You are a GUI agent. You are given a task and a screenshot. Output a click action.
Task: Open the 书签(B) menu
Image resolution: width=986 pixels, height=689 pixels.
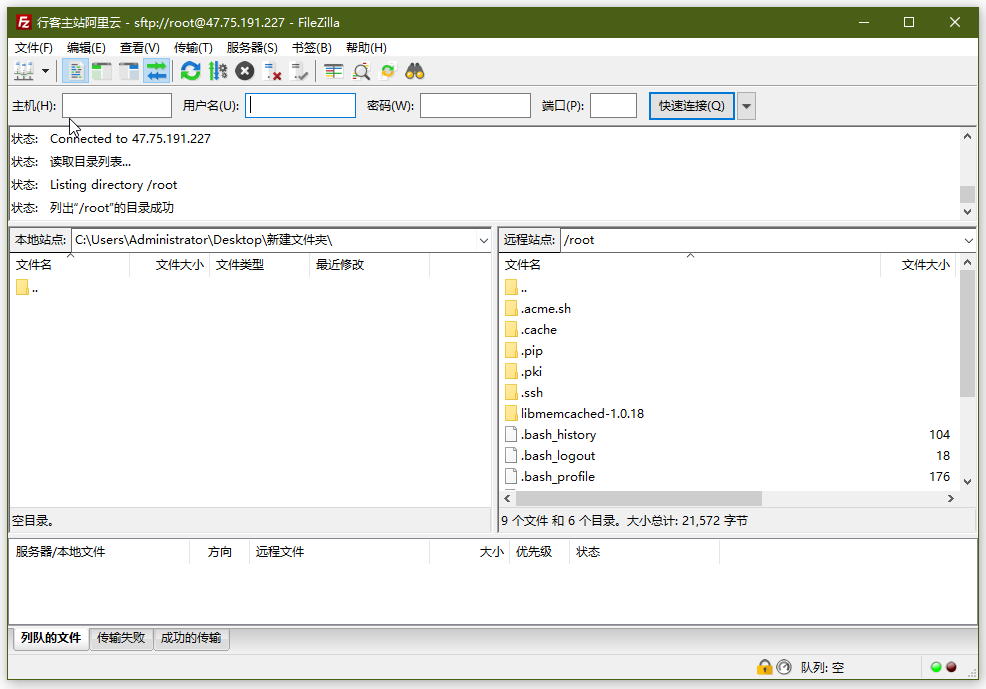tap(311, 48)
